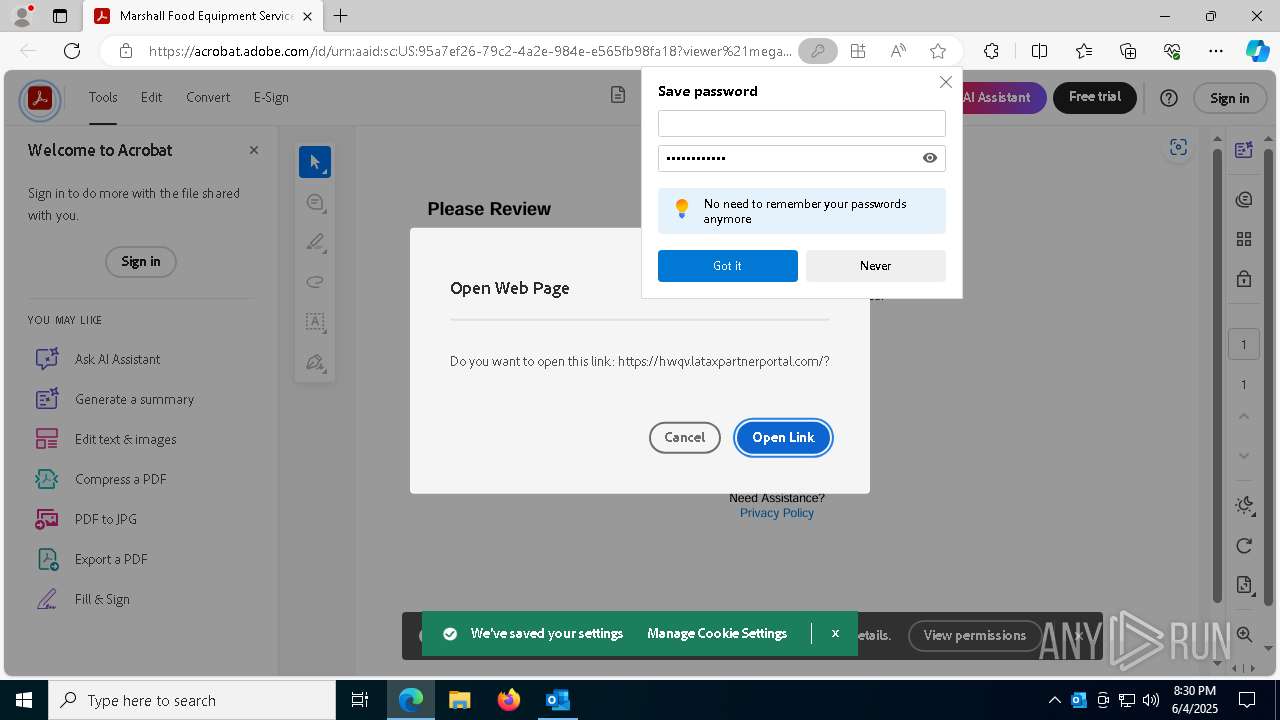The height and width of the screenshot is (720, 1280).
Task: Click the document file icon in toolbar
Action: 618,95
